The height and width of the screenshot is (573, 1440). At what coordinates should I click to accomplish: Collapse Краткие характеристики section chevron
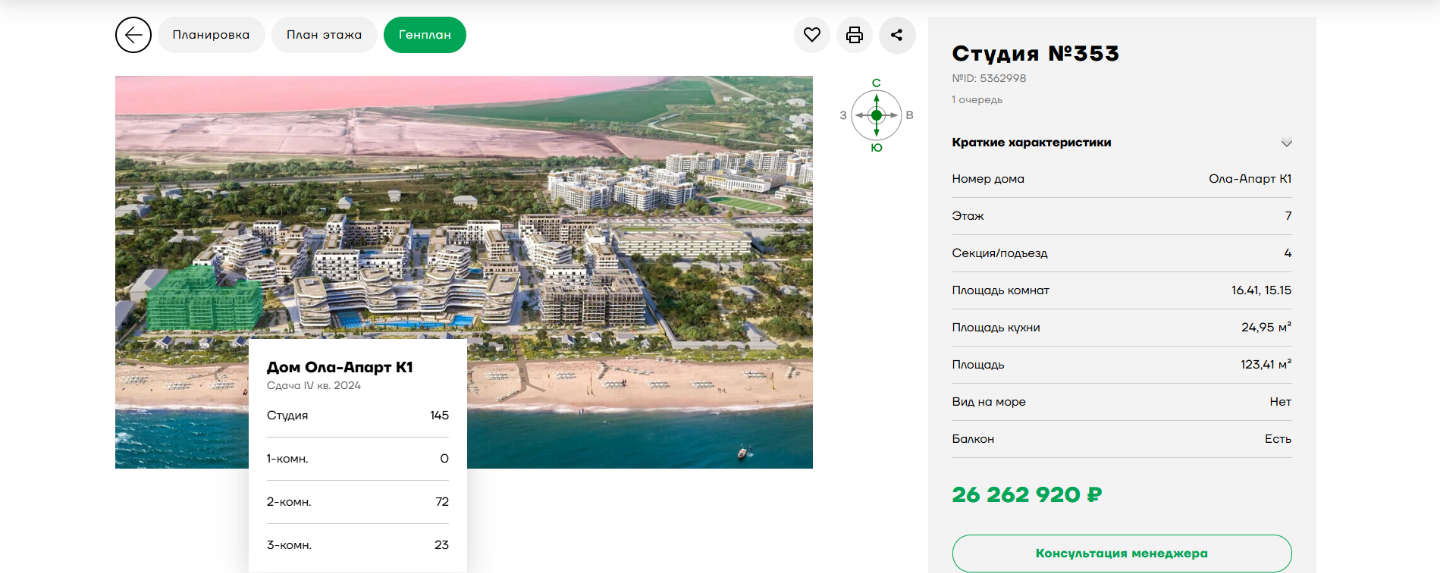[1286, 143]
